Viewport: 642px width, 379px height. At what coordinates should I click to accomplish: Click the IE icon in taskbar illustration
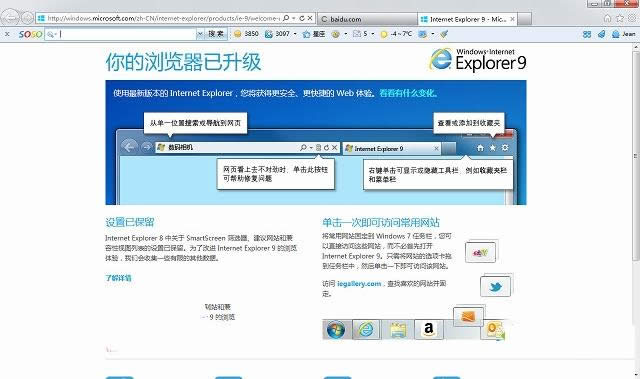click(x=366, y=329)
